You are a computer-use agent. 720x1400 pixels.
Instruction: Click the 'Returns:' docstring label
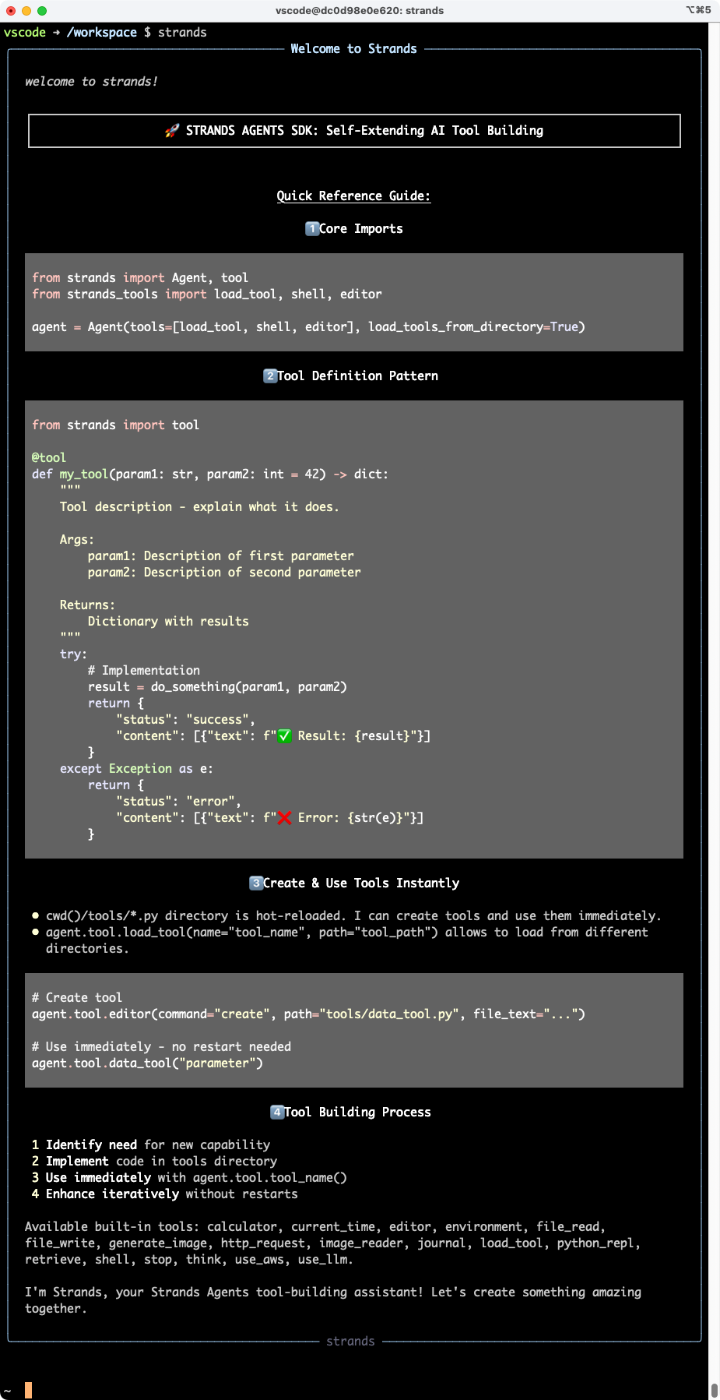tap(88, 605)
